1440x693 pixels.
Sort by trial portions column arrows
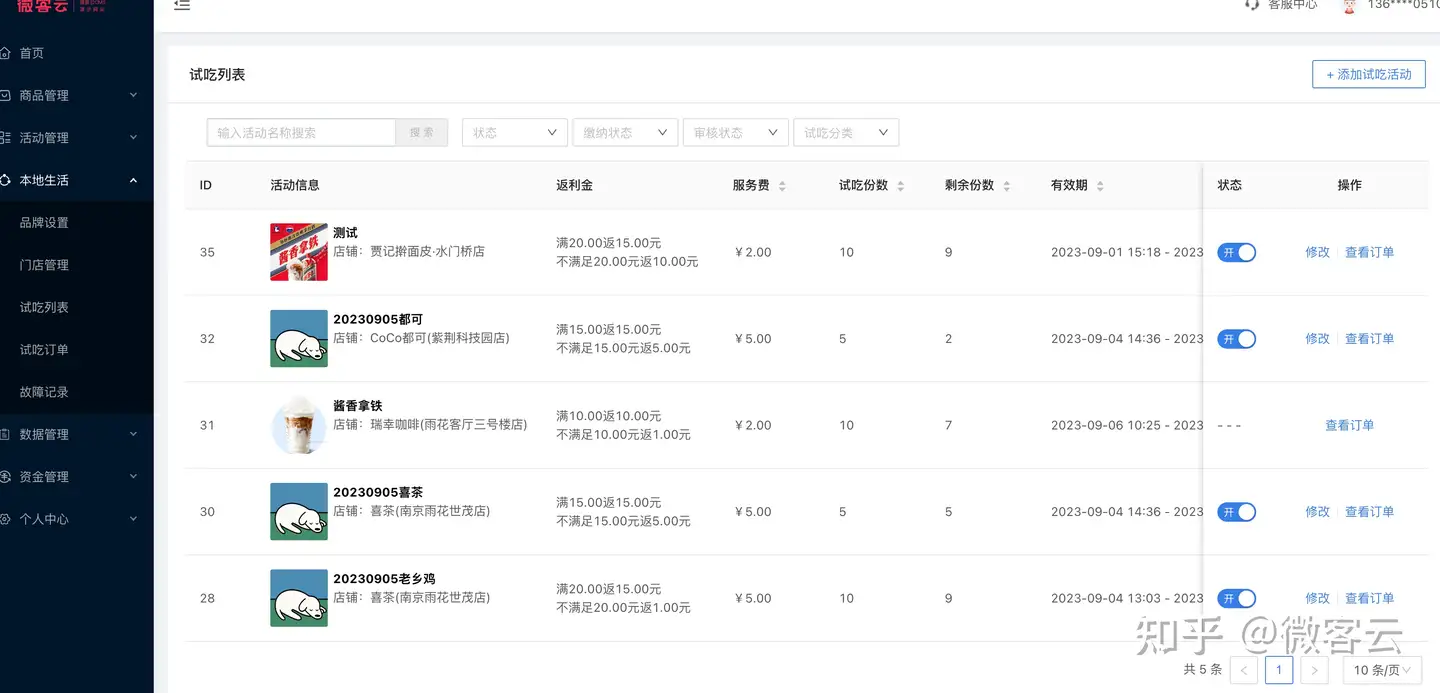900,186
